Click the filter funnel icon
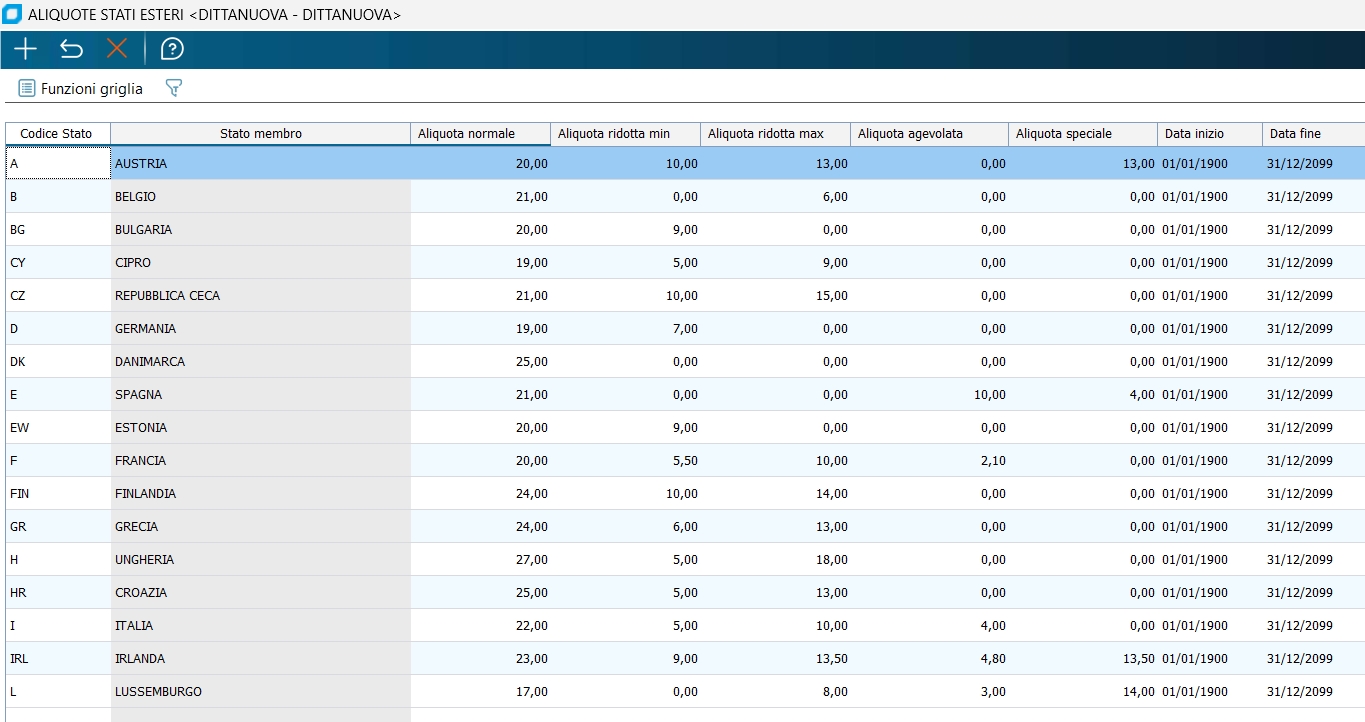Viewport: 1365px width, 722px height. point(173,89)
